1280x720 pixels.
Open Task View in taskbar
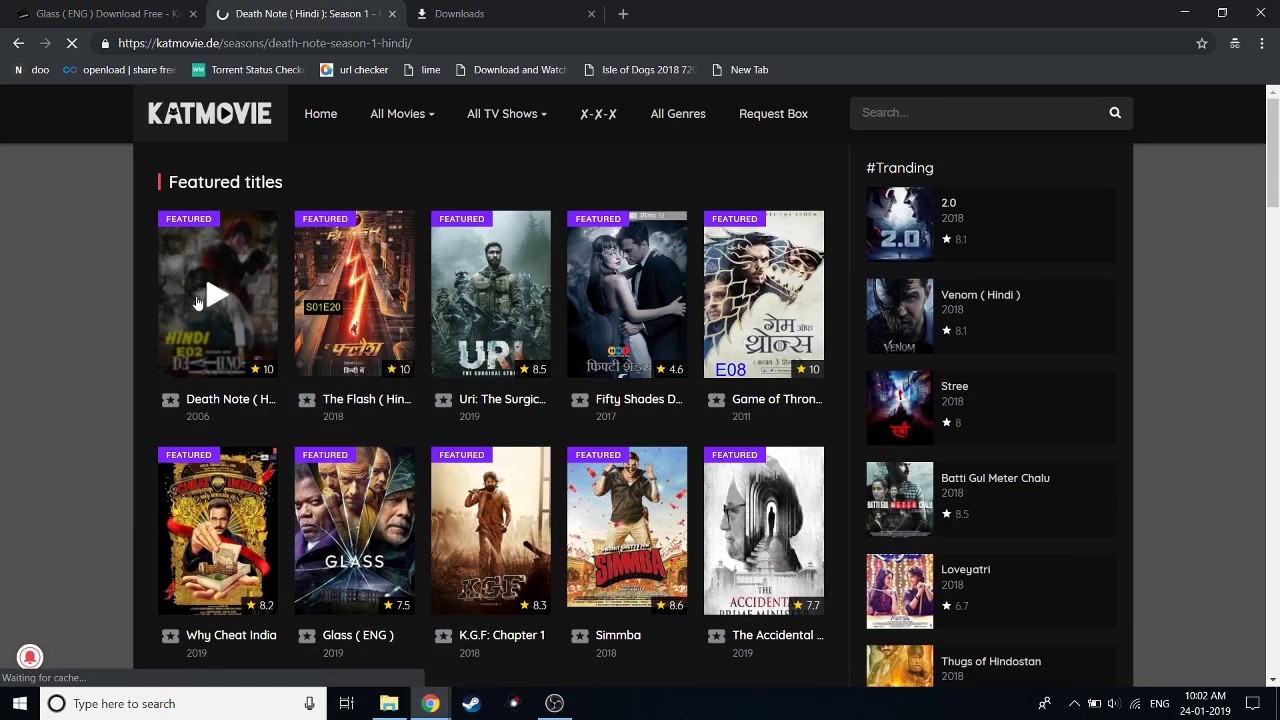pos(347,704)
